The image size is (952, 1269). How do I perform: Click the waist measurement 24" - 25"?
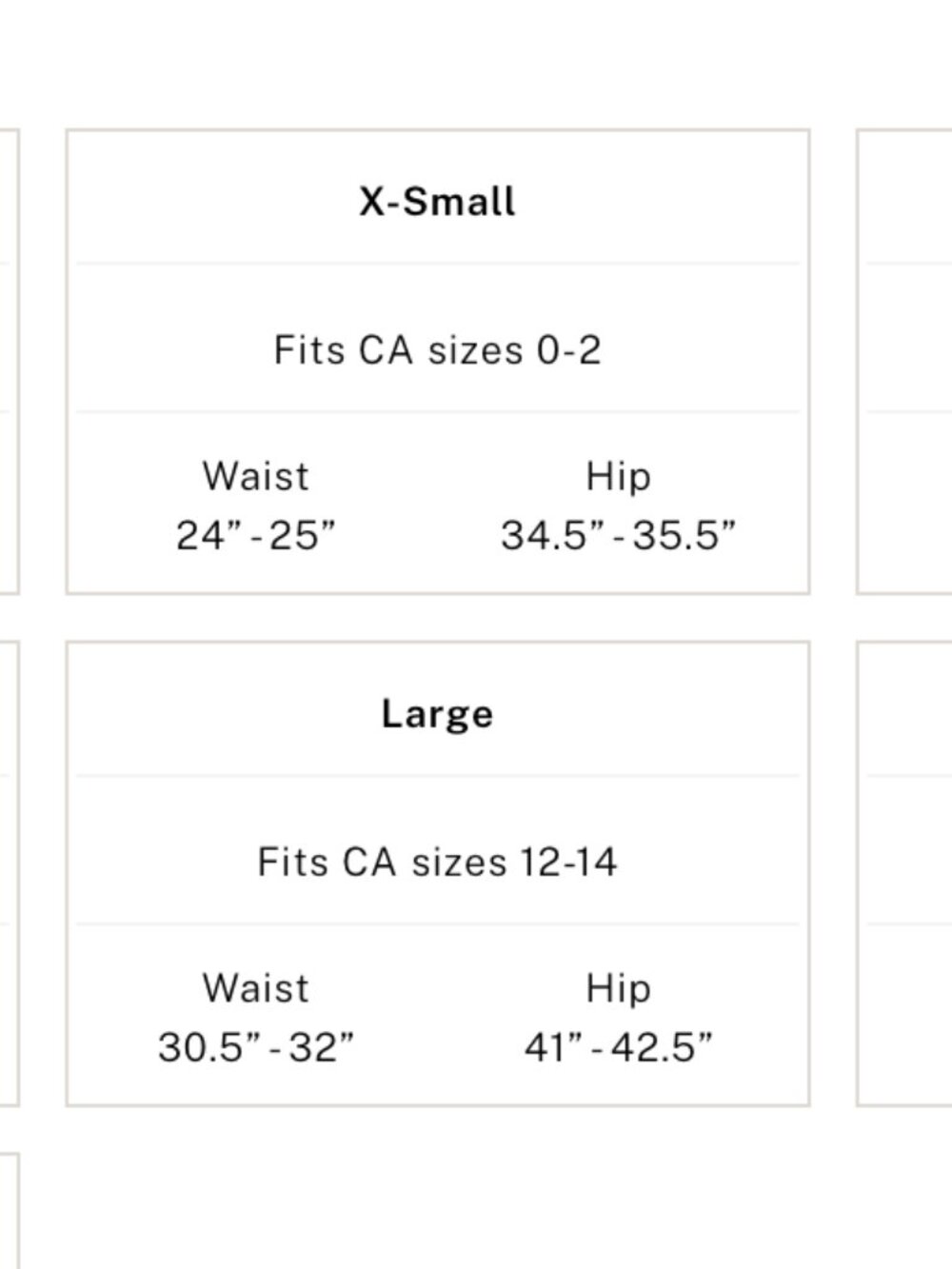(x=255, y=535)
